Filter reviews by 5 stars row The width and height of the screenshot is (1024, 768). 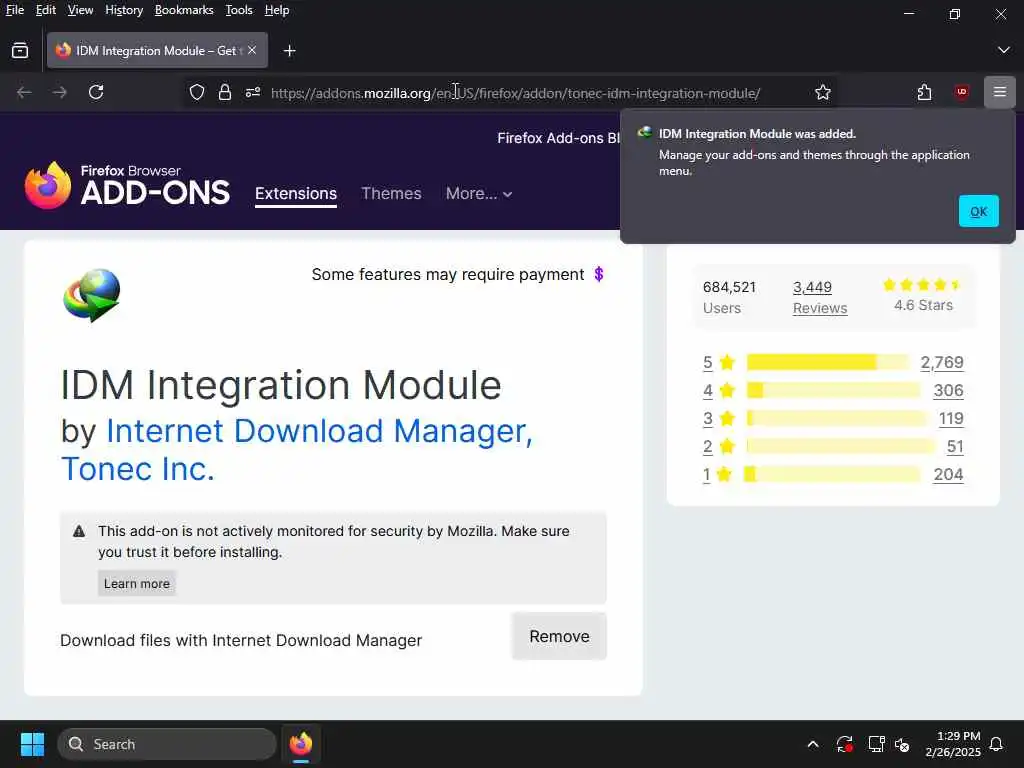tap(833, 362)
